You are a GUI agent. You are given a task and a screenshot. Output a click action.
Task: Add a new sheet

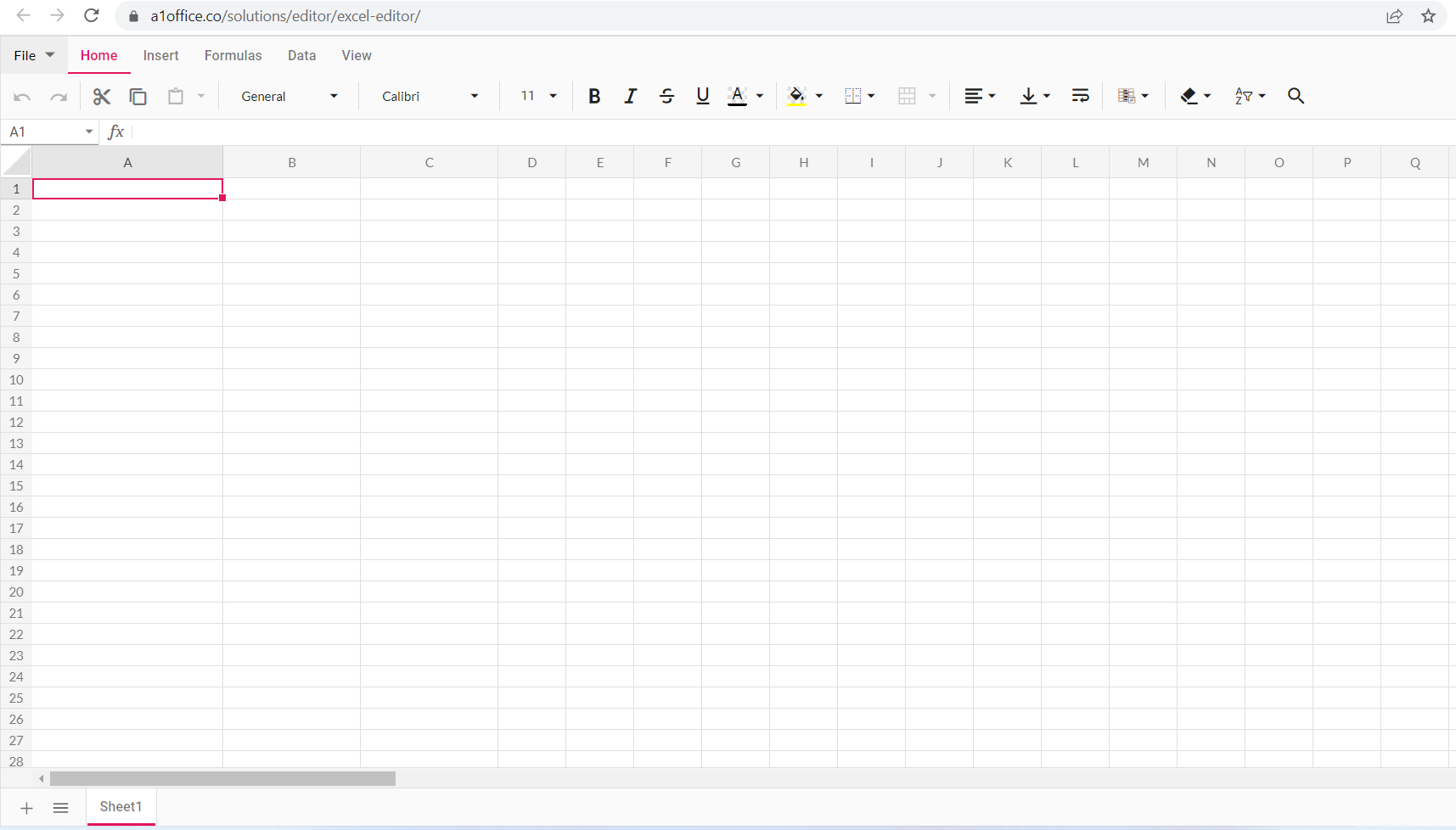pos(26,807)
